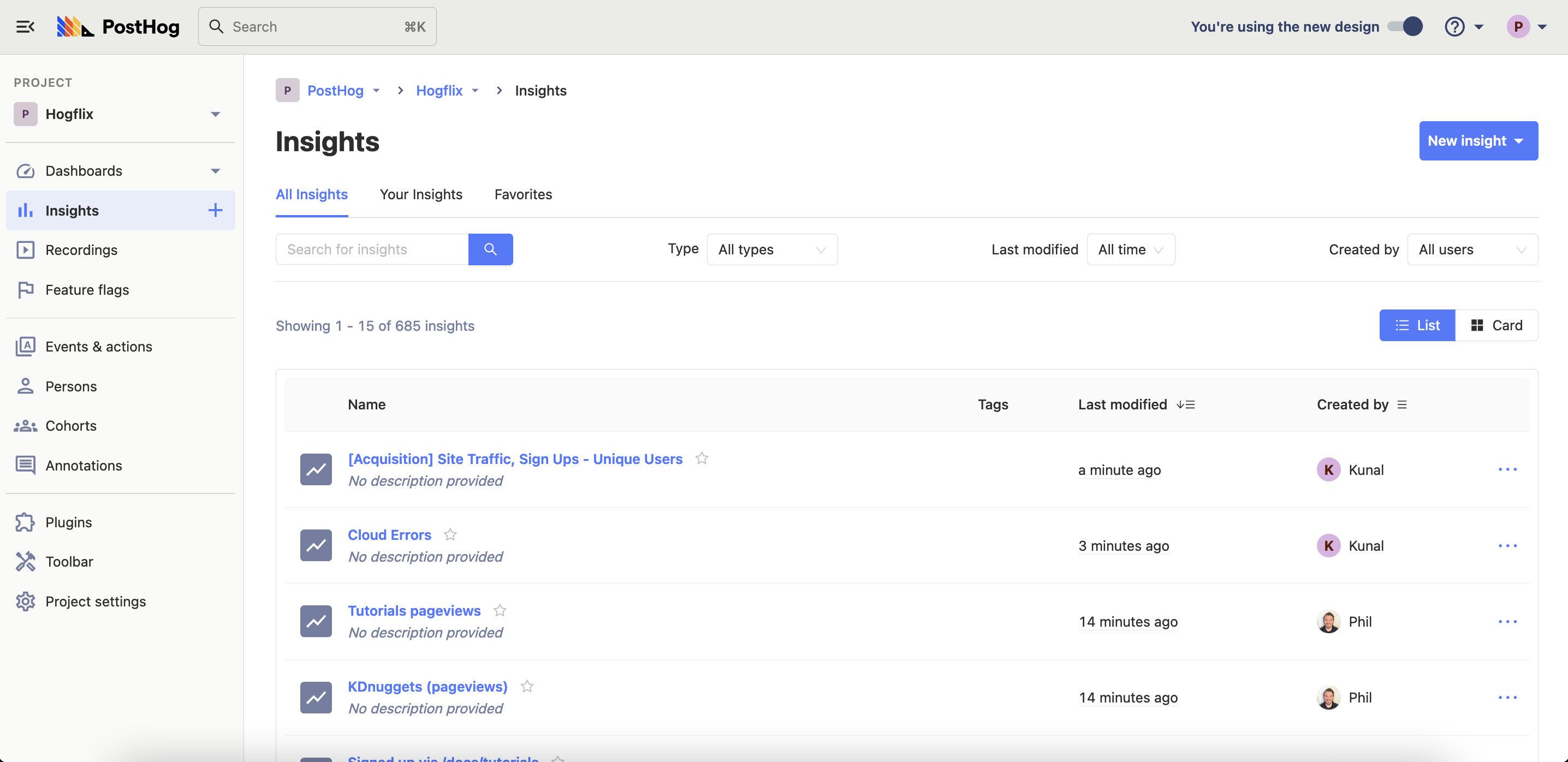Click the Feature flags flag icon
The height and width of the screenshot is (762, 1568).
pyautogui.click(x=25, y=290)
